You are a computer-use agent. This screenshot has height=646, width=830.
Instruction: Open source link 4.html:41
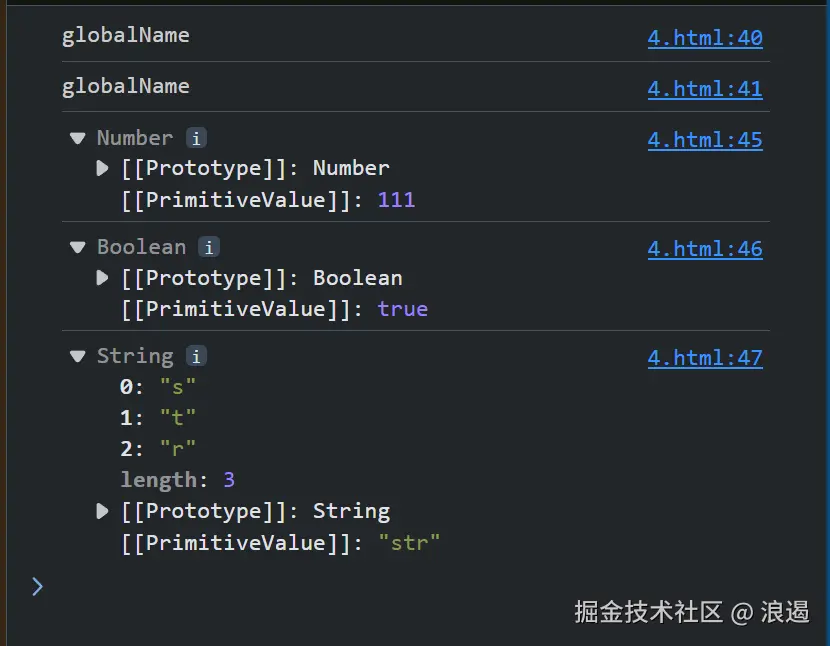704,89
